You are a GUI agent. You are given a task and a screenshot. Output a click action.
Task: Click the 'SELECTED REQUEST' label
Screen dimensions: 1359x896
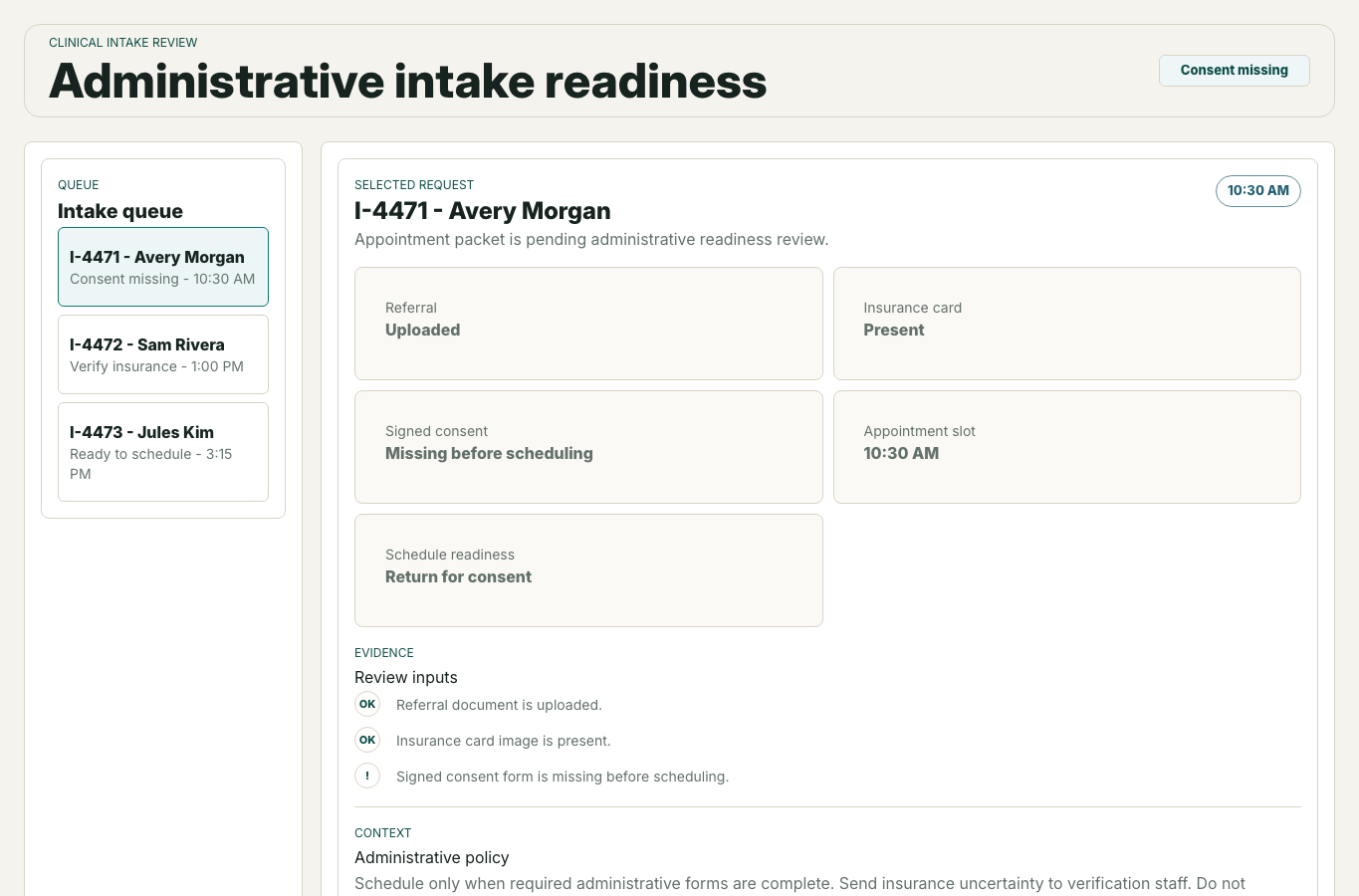[x=414, y=185]
